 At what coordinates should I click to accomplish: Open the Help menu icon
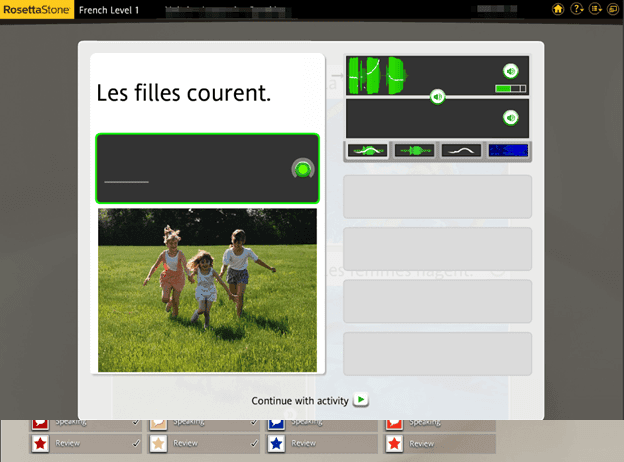click(x=577, y=9)
